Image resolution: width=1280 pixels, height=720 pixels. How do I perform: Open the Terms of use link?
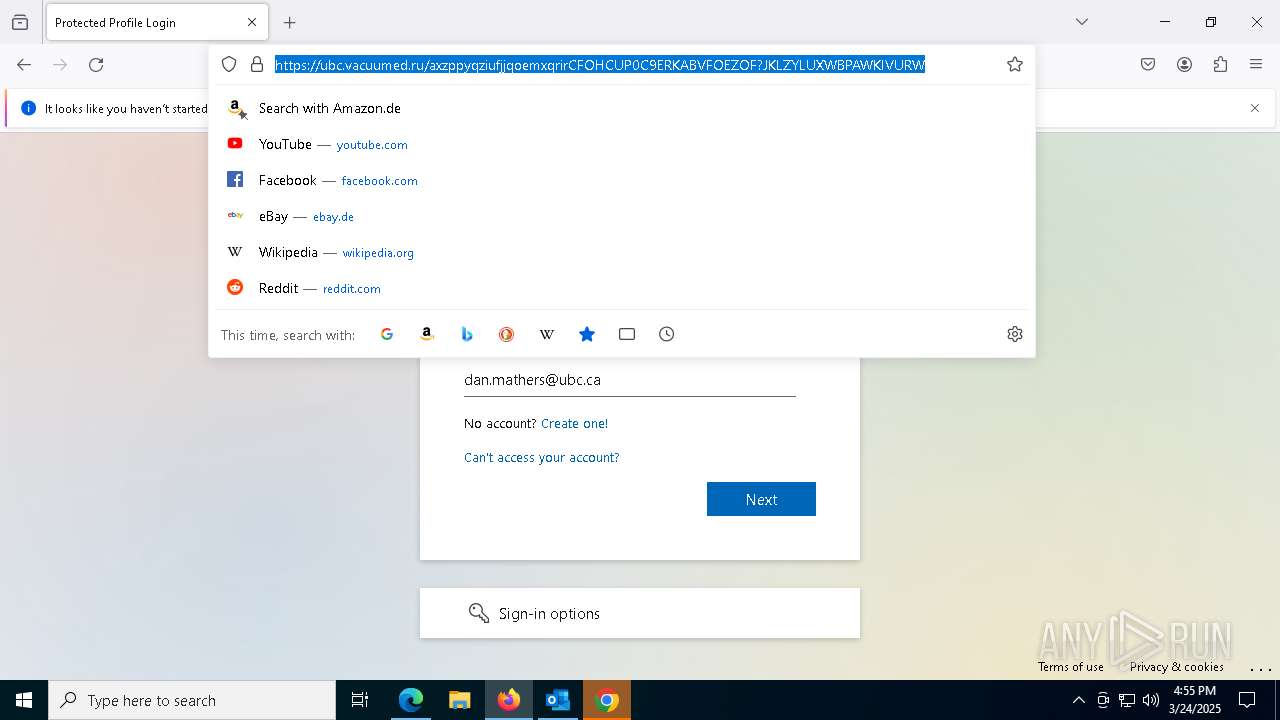[1071, 667]
